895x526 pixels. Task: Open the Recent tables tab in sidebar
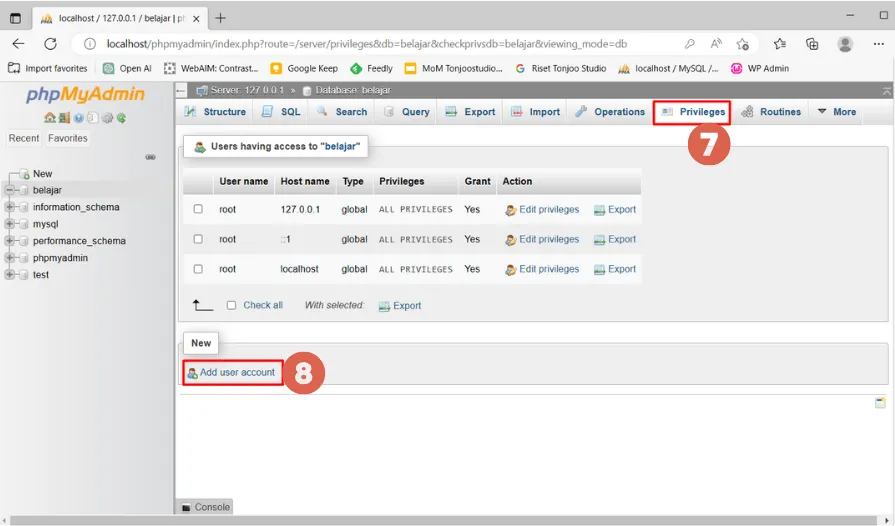pyautogui.click(x=24, y=138)
